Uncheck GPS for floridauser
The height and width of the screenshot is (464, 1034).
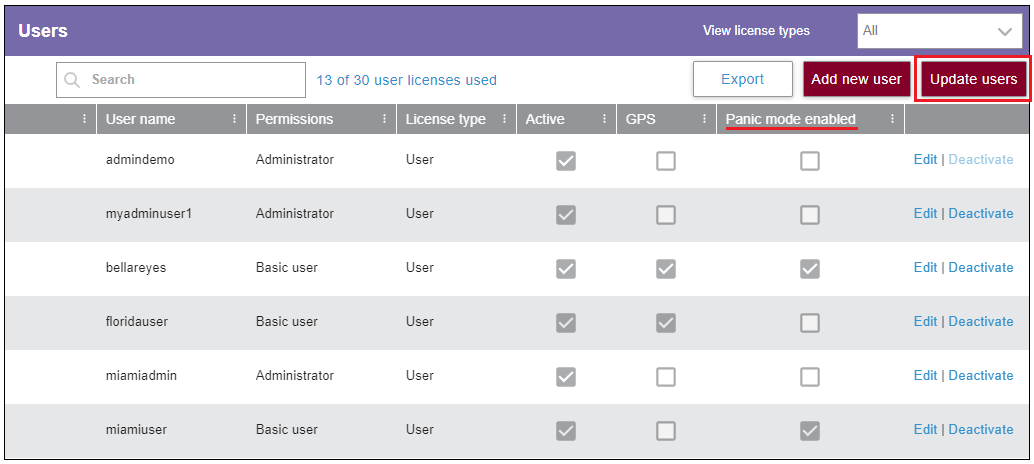coord(666,323)
